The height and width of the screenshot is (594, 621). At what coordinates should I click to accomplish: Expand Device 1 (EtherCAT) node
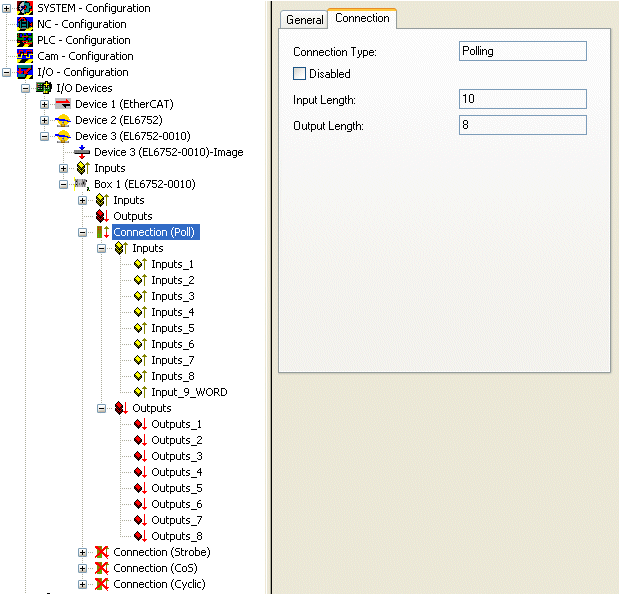click(x=44, y=105)
